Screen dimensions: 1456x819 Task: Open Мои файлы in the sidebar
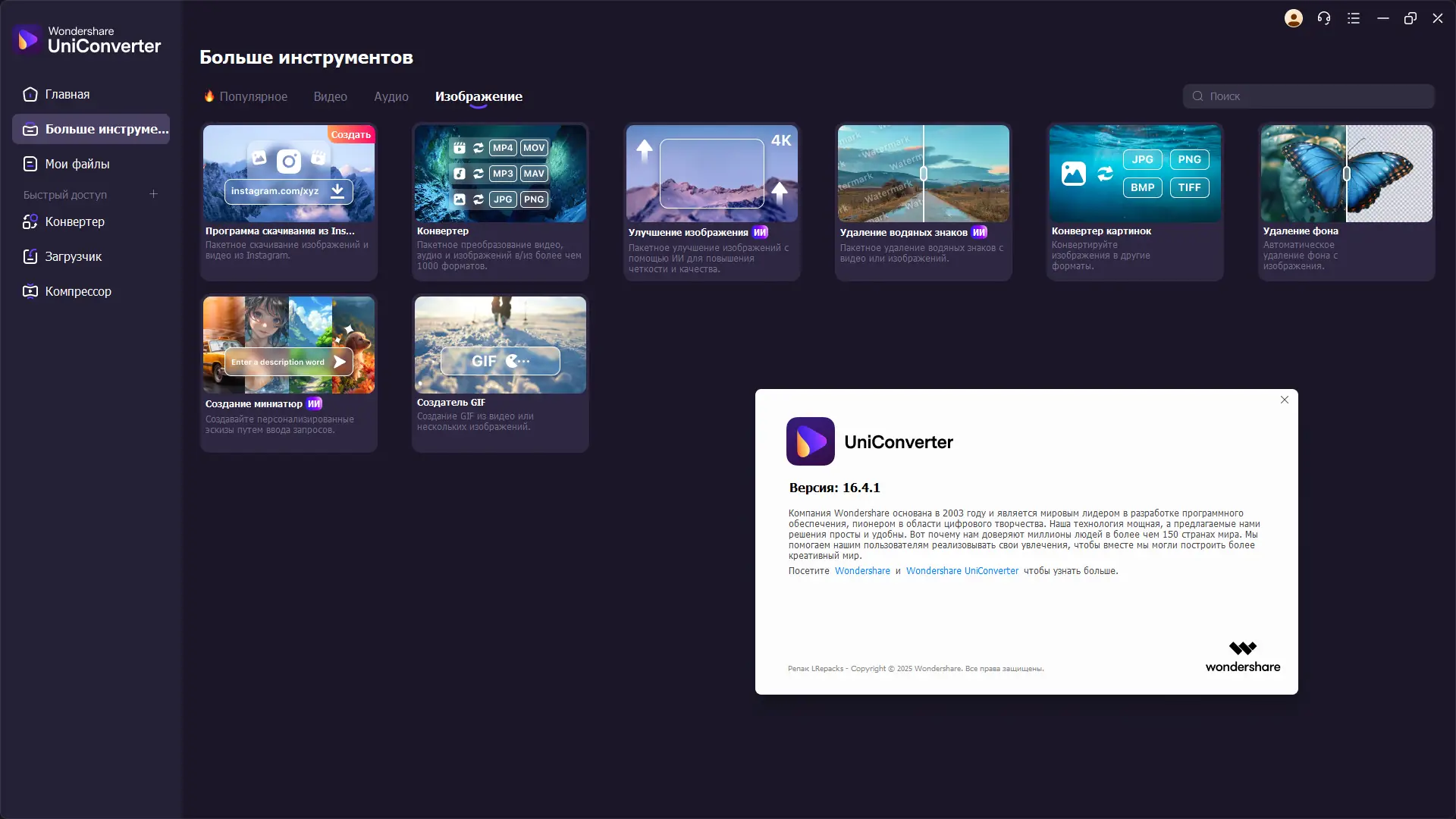pos(77,164)
